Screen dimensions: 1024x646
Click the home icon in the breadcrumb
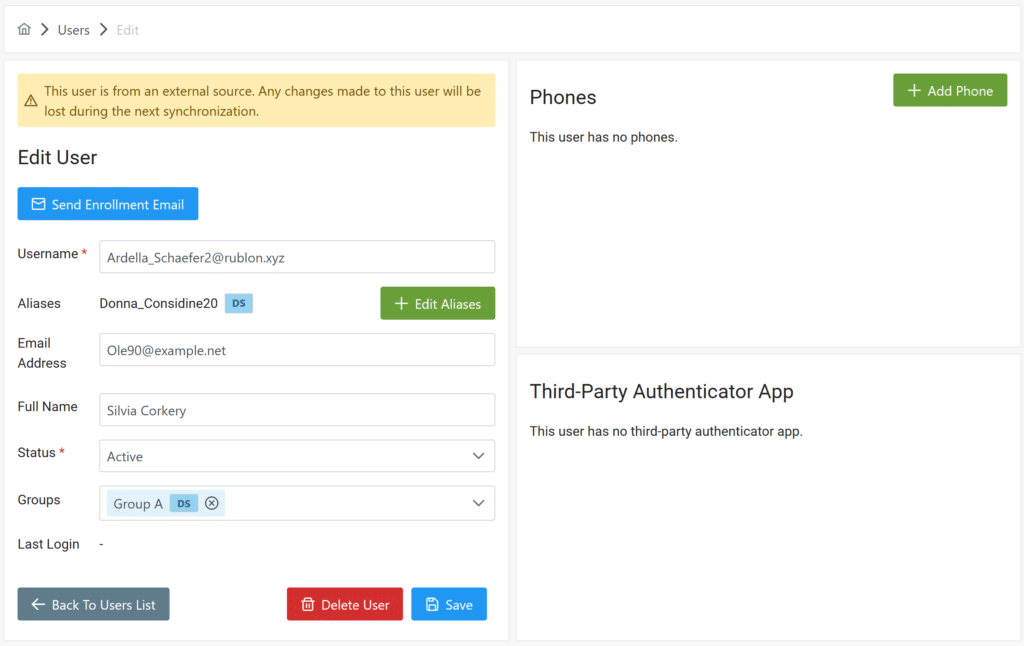pyautogui.click(x=24, y=29)
